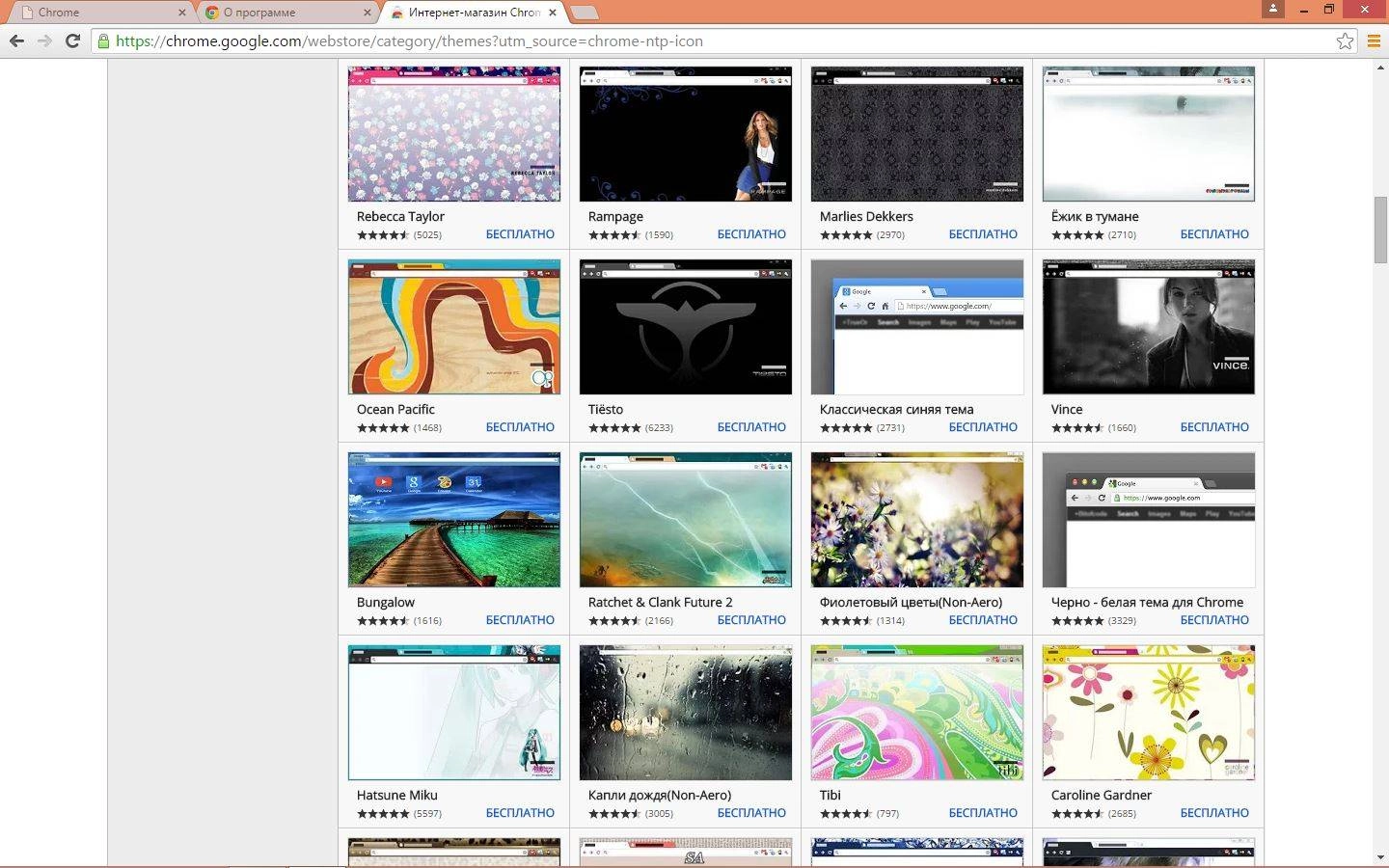The width and height of the screenshot is (1389, 868).
Task: Close the Chrome tab
Action: 182,13
